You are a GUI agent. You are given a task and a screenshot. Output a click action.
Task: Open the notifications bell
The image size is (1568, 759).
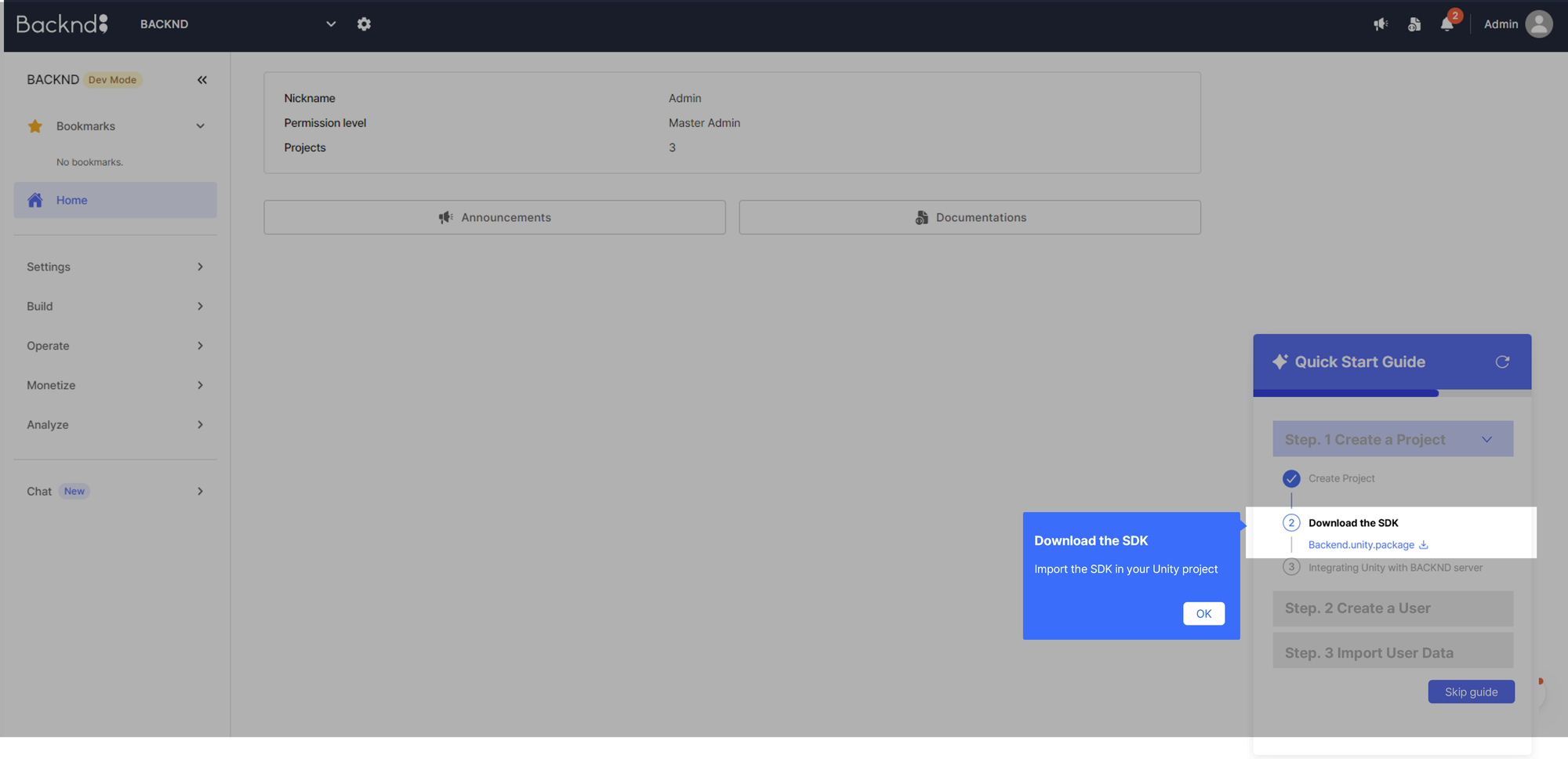pyautogui.click(x=1447, y=24)
